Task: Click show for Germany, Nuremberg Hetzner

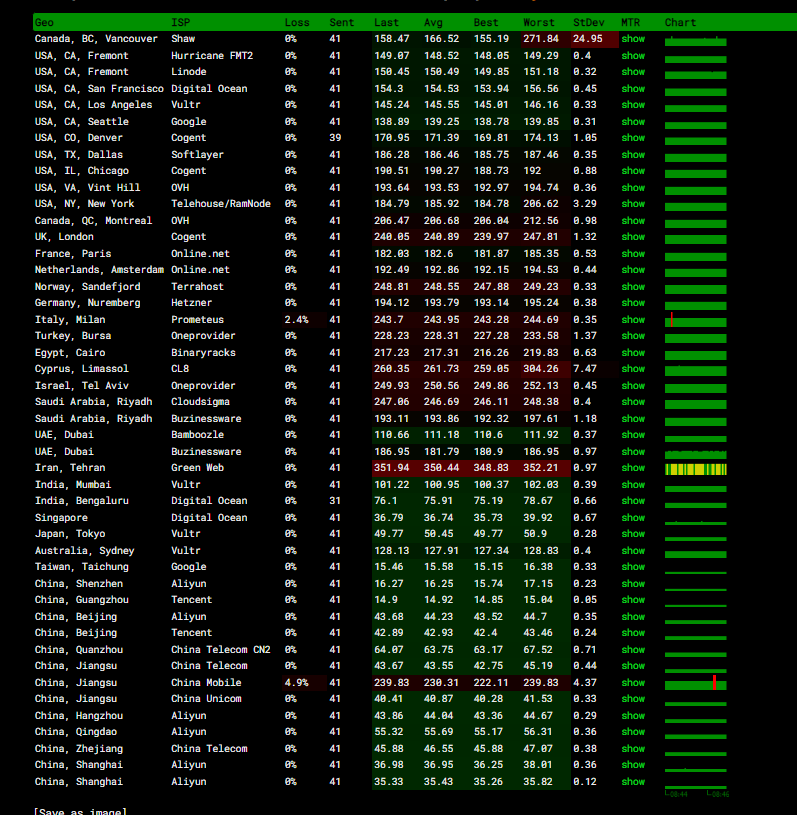Action: (633, 303)
